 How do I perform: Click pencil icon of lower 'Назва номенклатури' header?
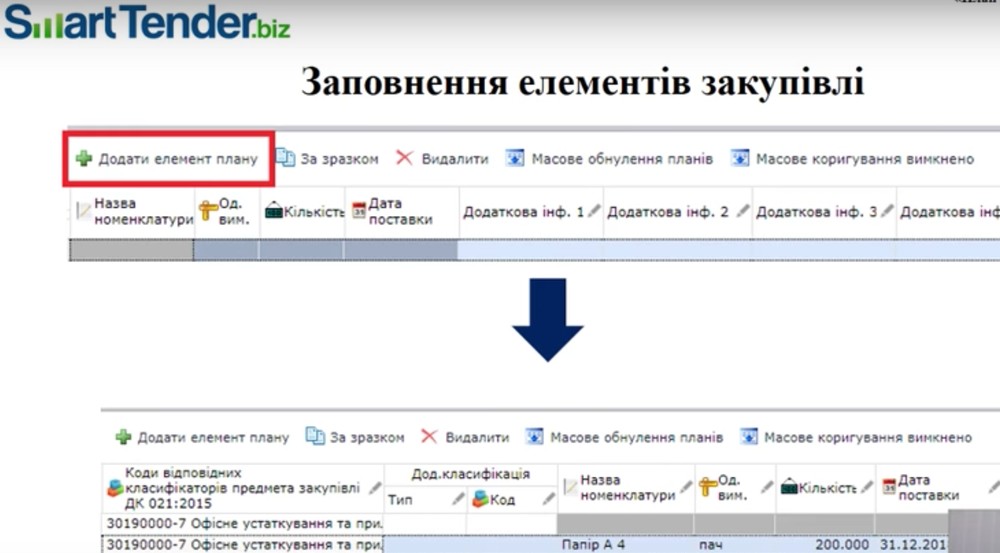tap(686, 487)
